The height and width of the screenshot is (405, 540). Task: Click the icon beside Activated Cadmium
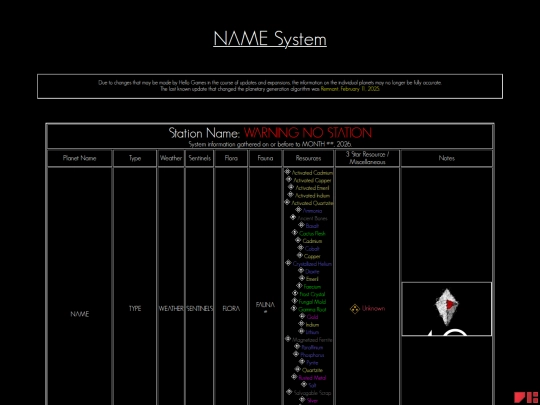click(x=288, y=172)
